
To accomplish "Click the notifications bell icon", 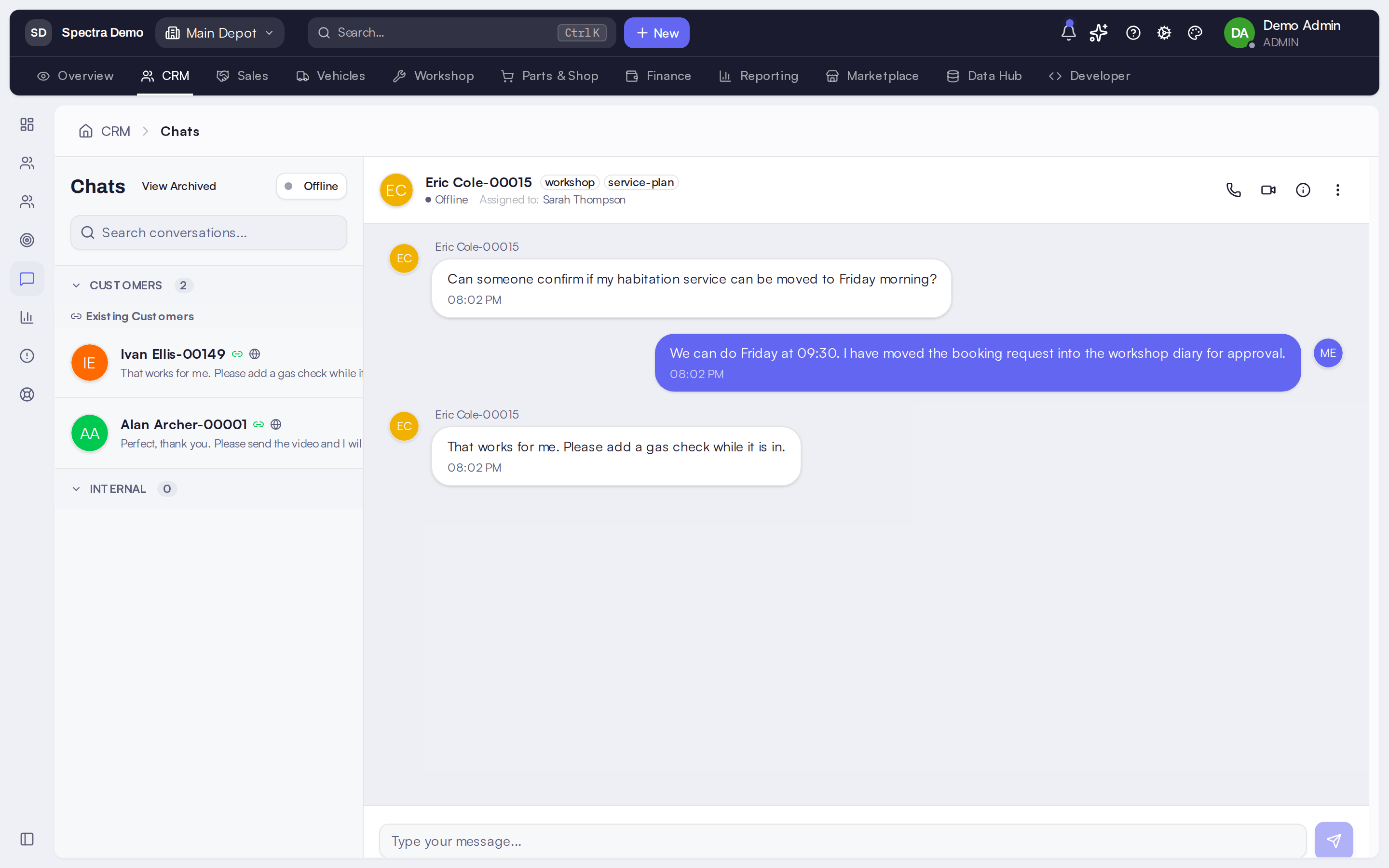I will [x=1068, y=32].
